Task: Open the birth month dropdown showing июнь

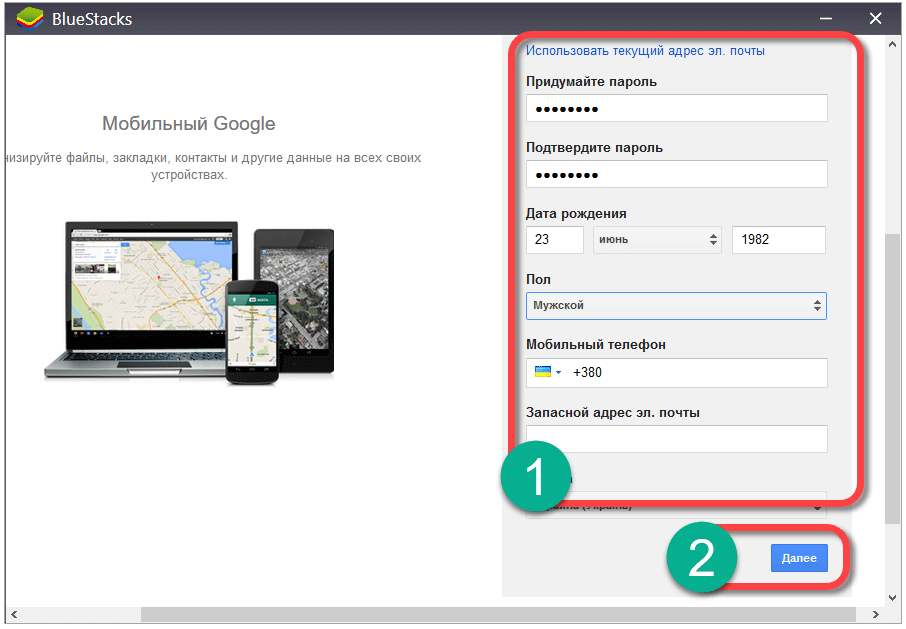Action: tap(657, 240)
